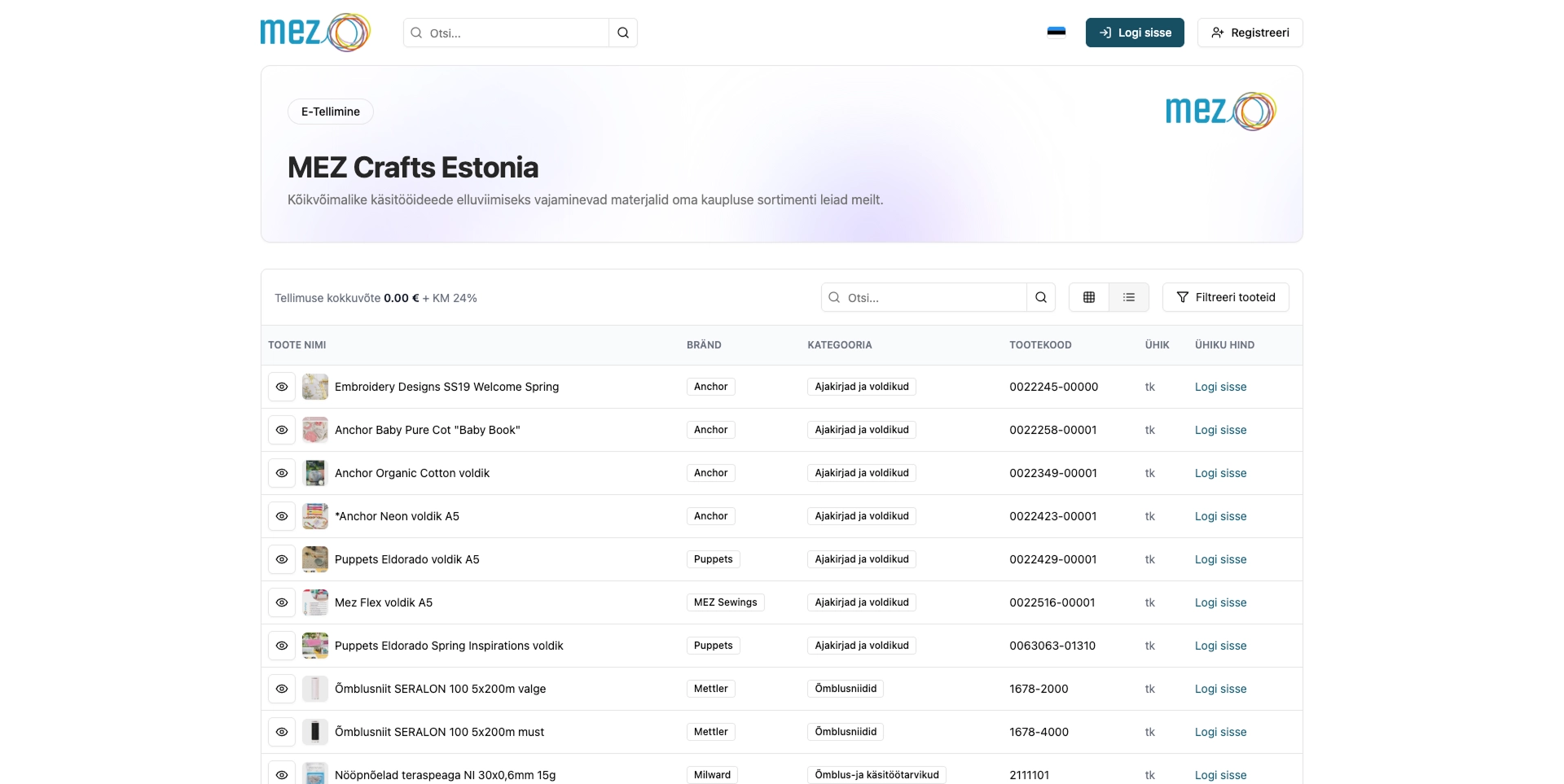View details of Embroidery Designs SS19 Welcome Spring
Screen dimensions: 1564x784
(282, 387)
